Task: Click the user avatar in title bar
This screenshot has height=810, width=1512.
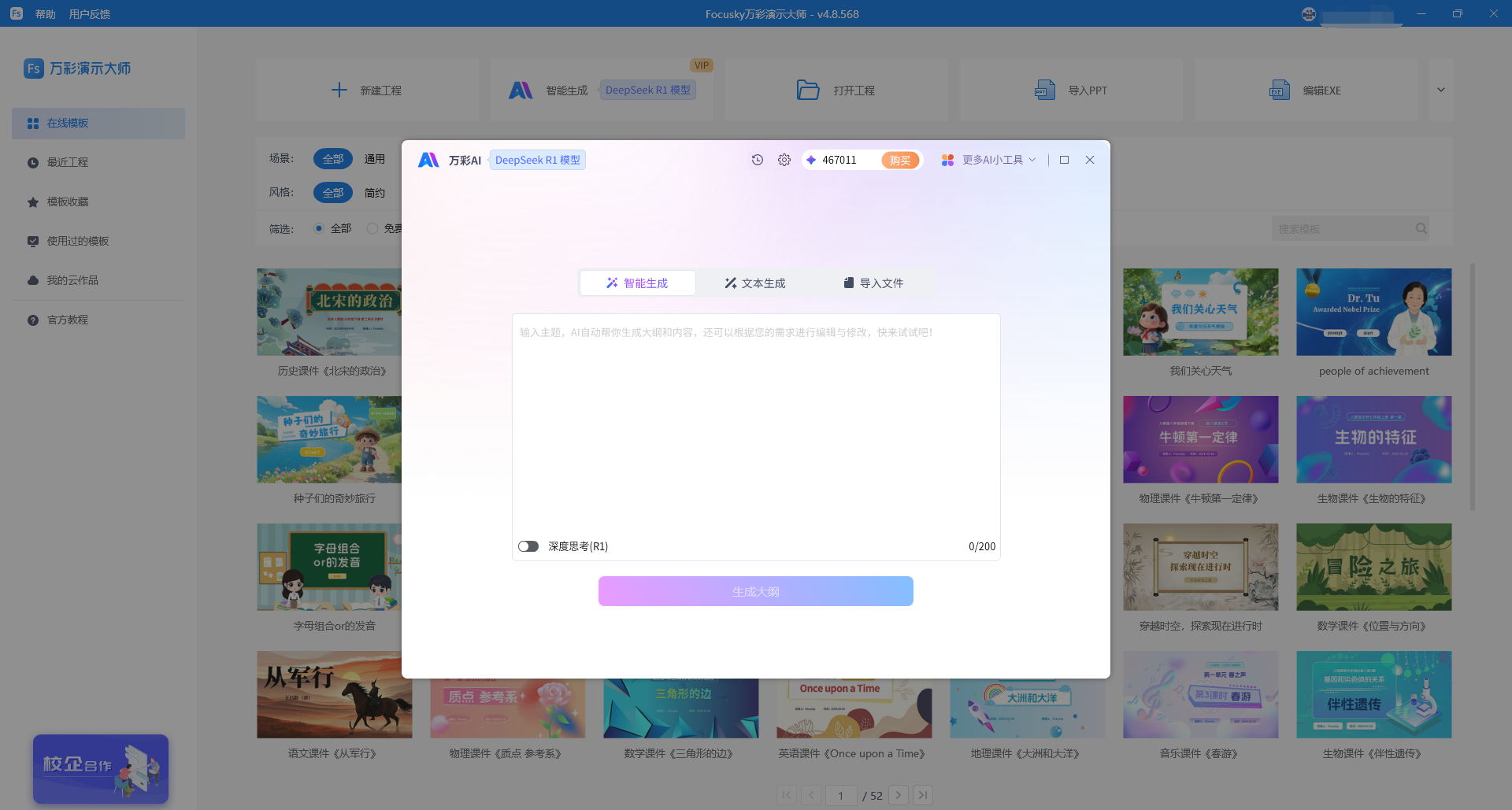Action: 1309,13
